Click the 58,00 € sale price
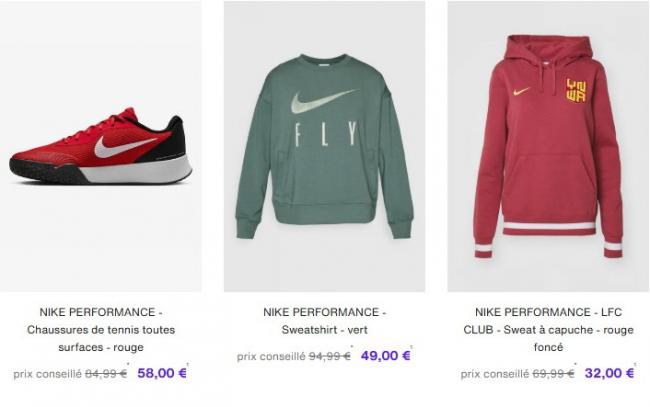The height and width of the screenshot is (407, 650). (x=162, y=373)
